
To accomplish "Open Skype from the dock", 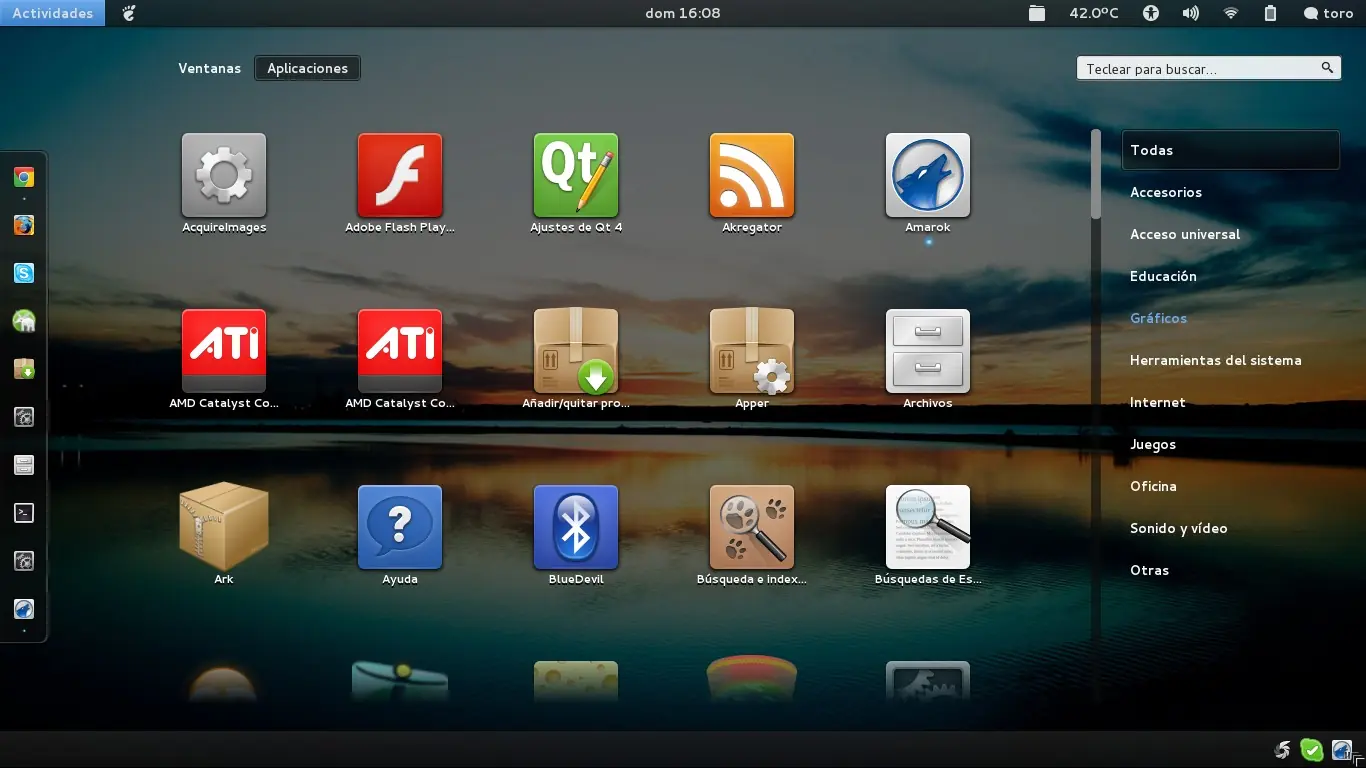I will coord(24,273).
